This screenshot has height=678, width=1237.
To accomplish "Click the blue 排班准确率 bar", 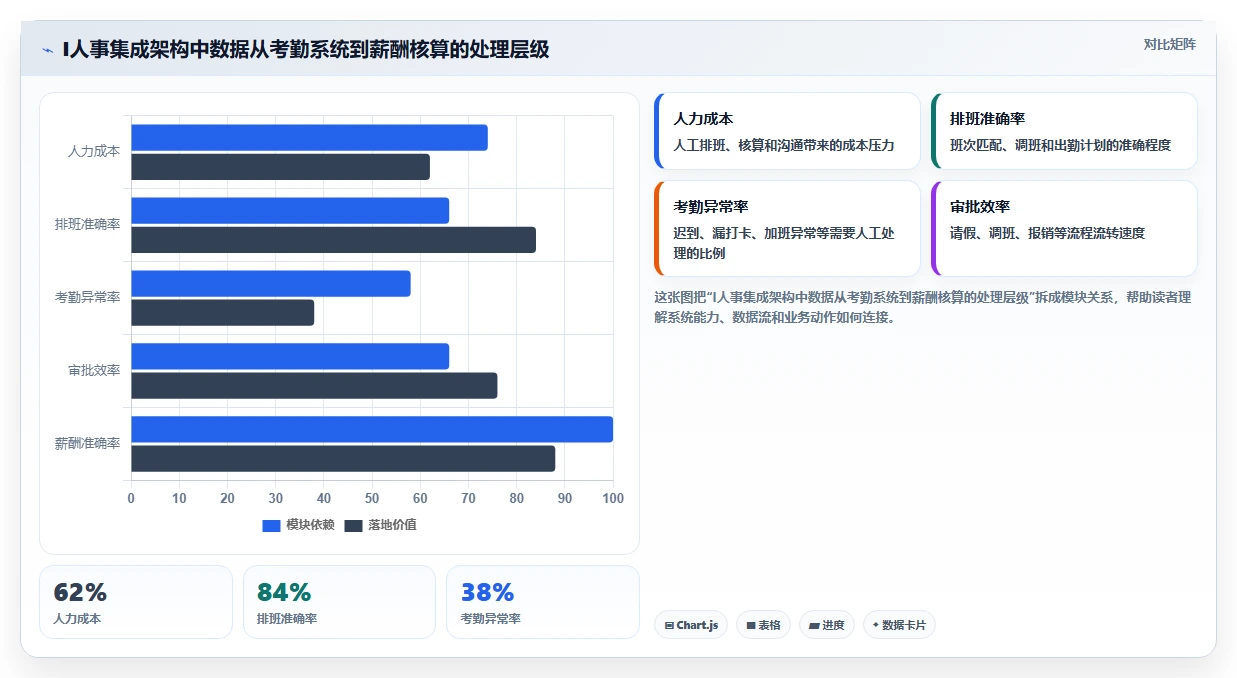I will (x=290, y=211).
